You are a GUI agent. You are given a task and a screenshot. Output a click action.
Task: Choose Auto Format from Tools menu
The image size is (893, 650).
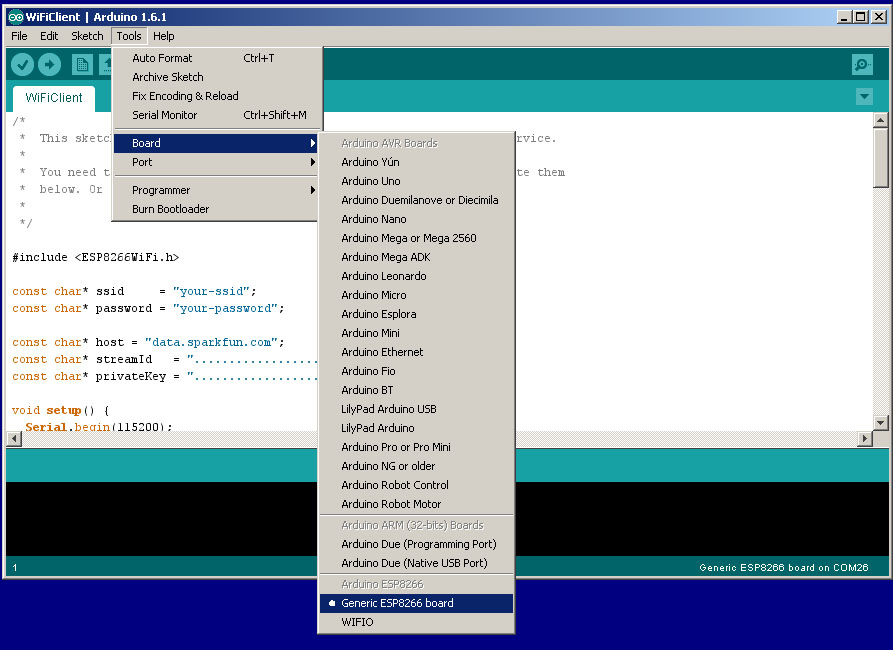coord(218,58)
